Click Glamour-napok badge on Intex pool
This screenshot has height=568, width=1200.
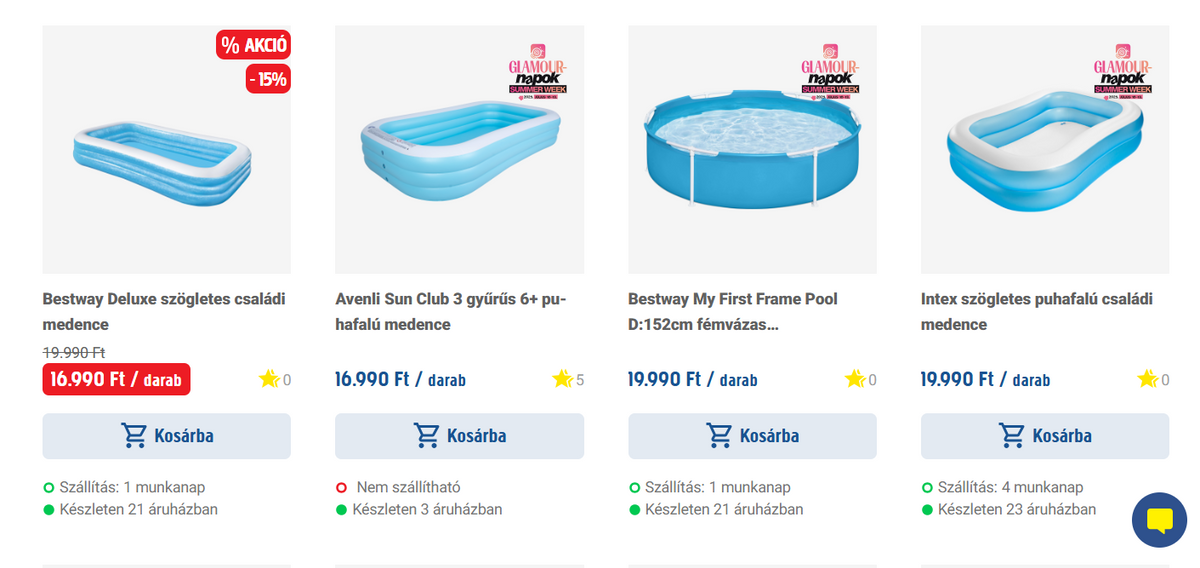tap(1123, 70)
